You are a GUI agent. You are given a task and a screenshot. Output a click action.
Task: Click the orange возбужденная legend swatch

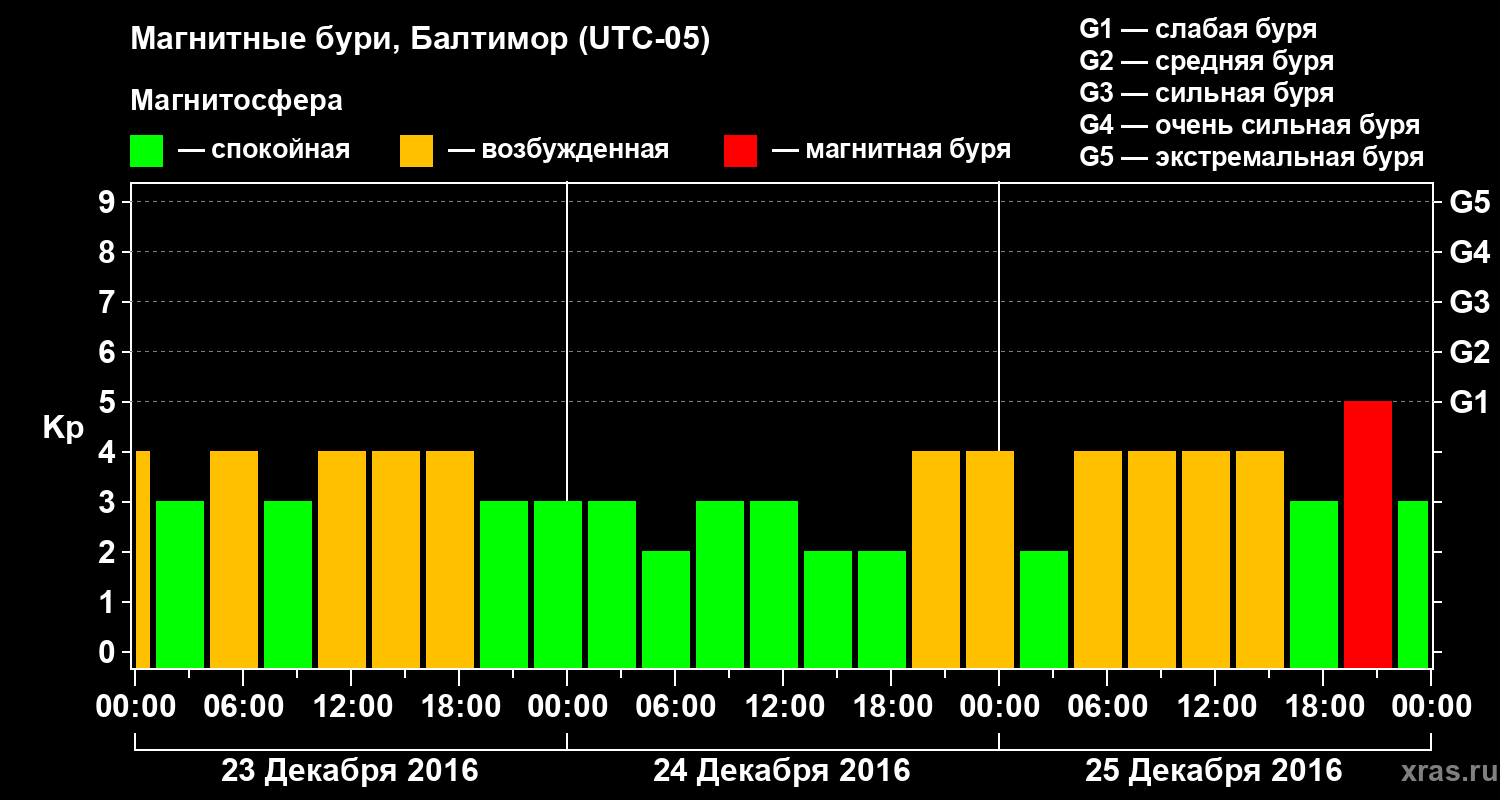pos(416,151)
